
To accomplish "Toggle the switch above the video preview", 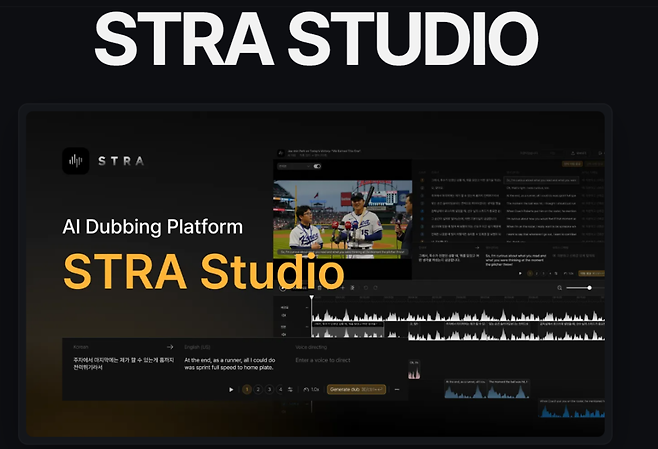I will tap(317, 166).
